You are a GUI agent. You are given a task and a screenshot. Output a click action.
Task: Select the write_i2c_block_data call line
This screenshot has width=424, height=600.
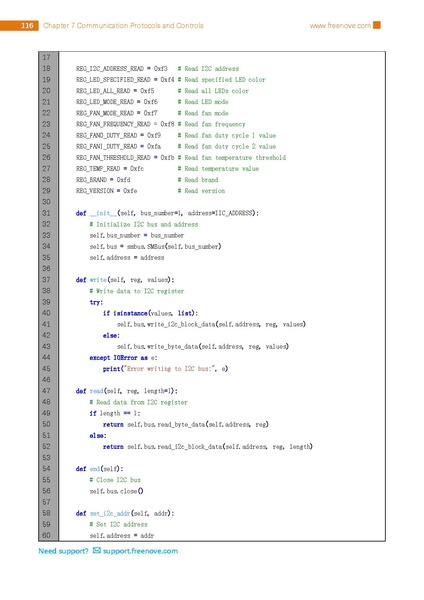point(211,324)
